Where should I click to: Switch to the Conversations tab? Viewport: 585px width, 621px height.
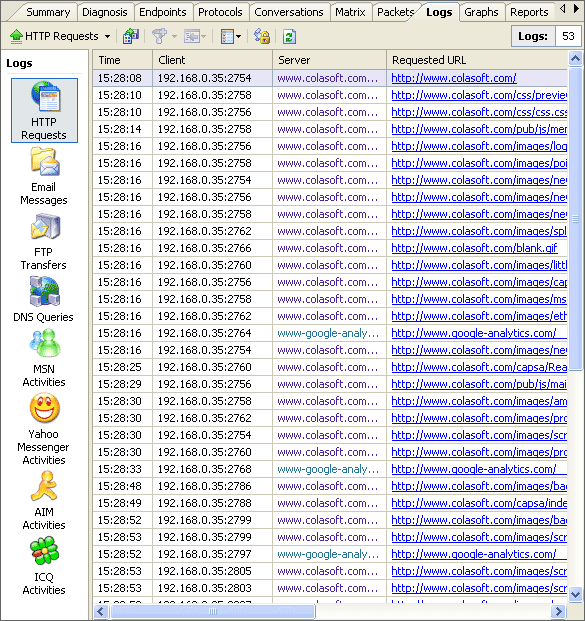tap(289, 12)
